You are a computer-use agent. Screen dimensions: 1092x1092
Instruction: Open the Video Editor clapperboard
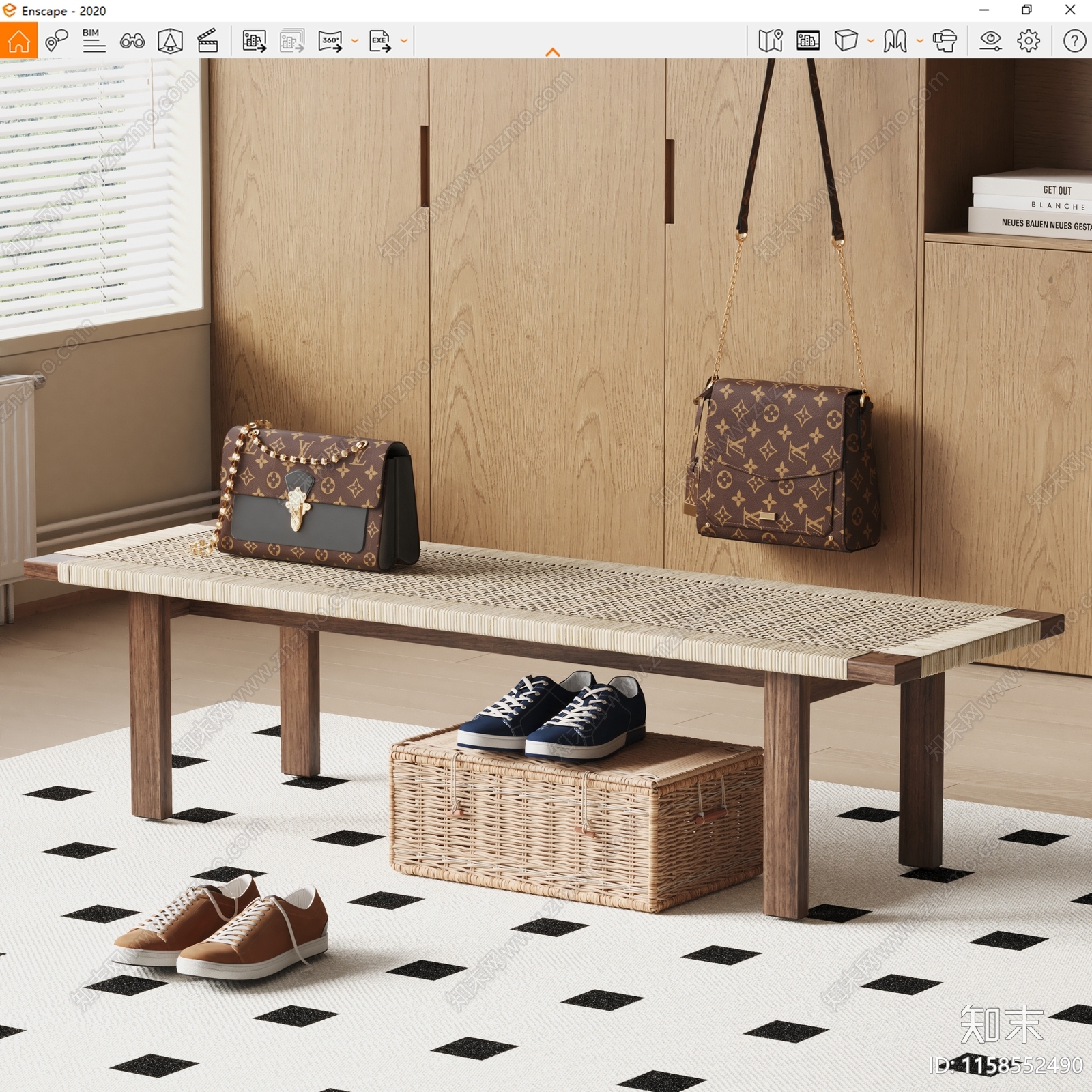(207, 41)
